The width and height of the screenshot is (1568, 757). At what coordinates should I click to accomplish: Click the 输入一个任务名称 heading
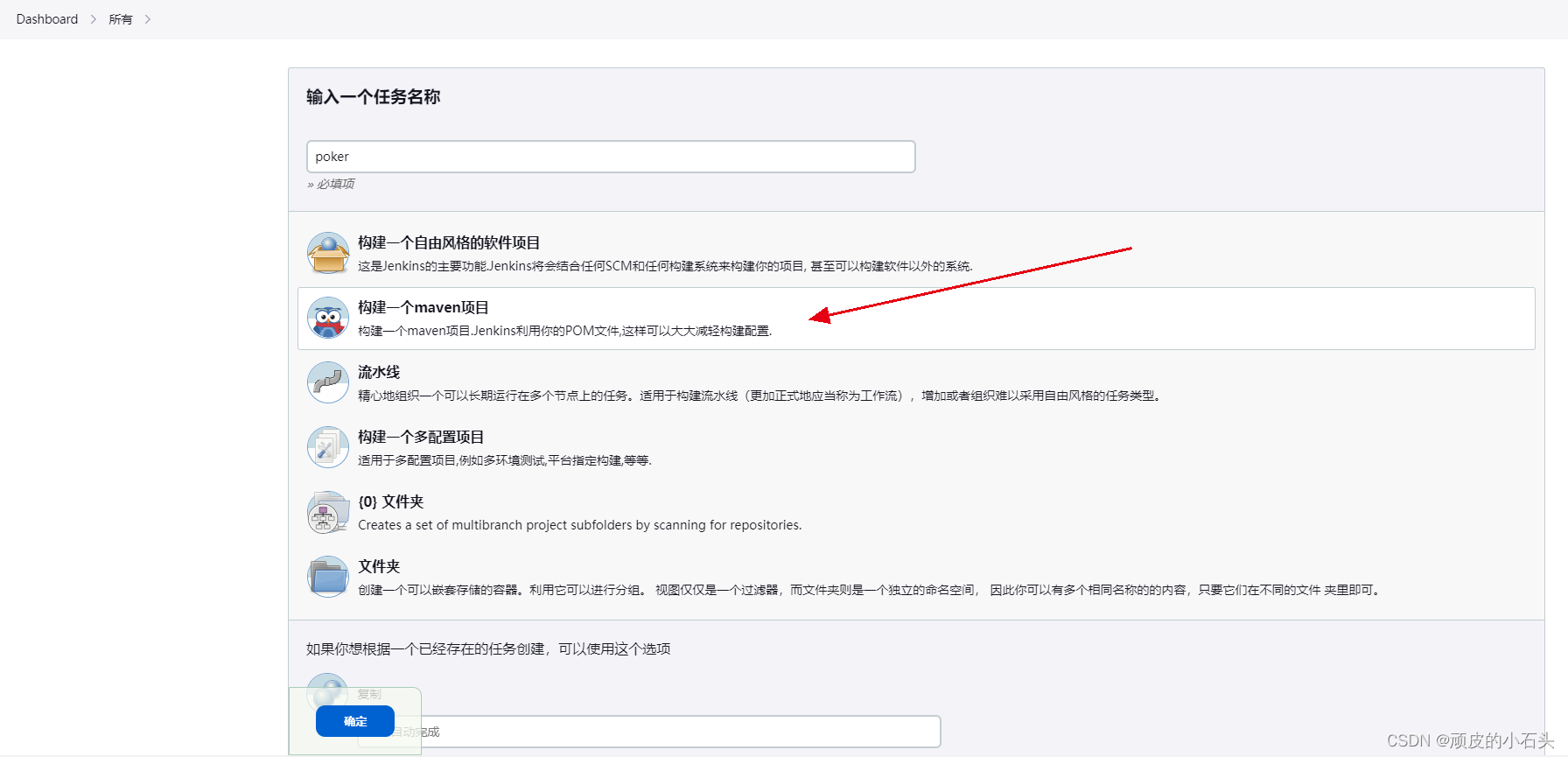coord(373,96)
